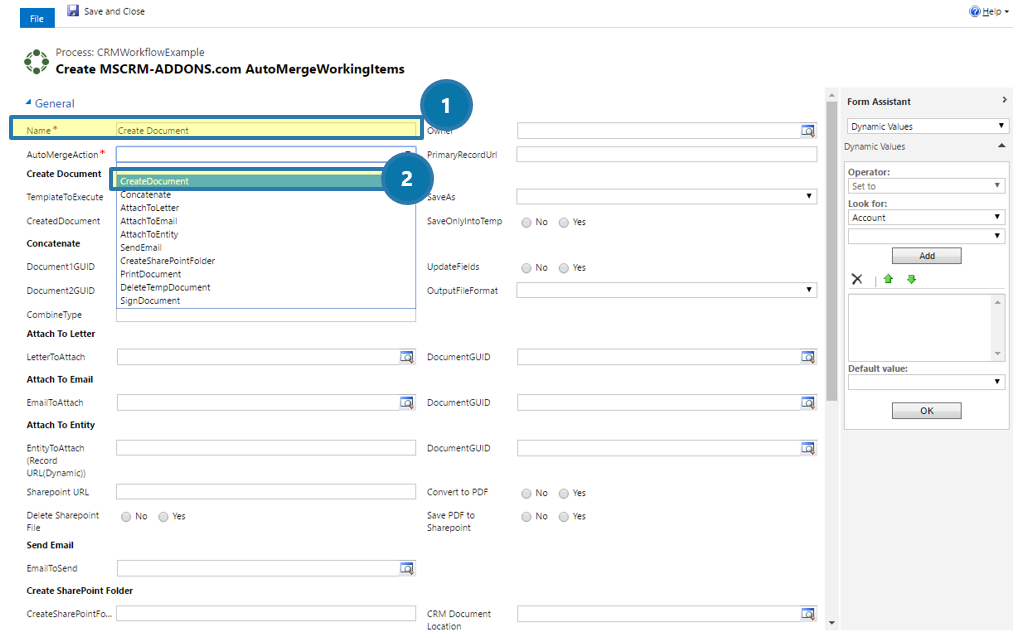This screenshot has width=1021, height=638.
Task: Open the Owner lookup icon
Action: [807, 131]
